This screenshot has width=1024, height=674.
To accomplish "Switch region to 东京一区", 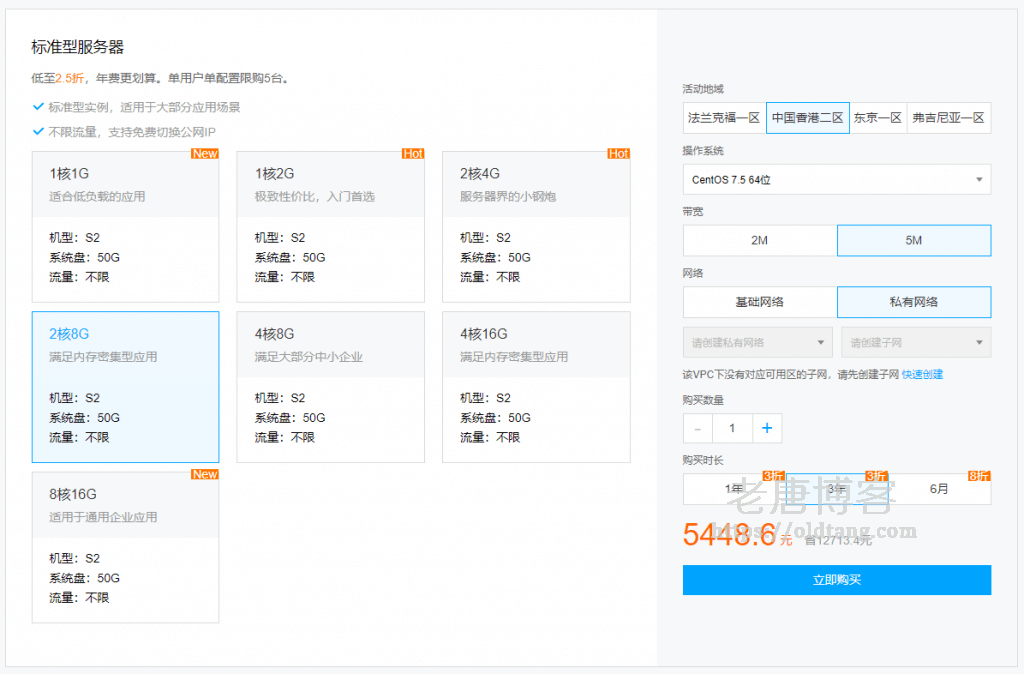I will pyautogui.click(x=878, y=118).
